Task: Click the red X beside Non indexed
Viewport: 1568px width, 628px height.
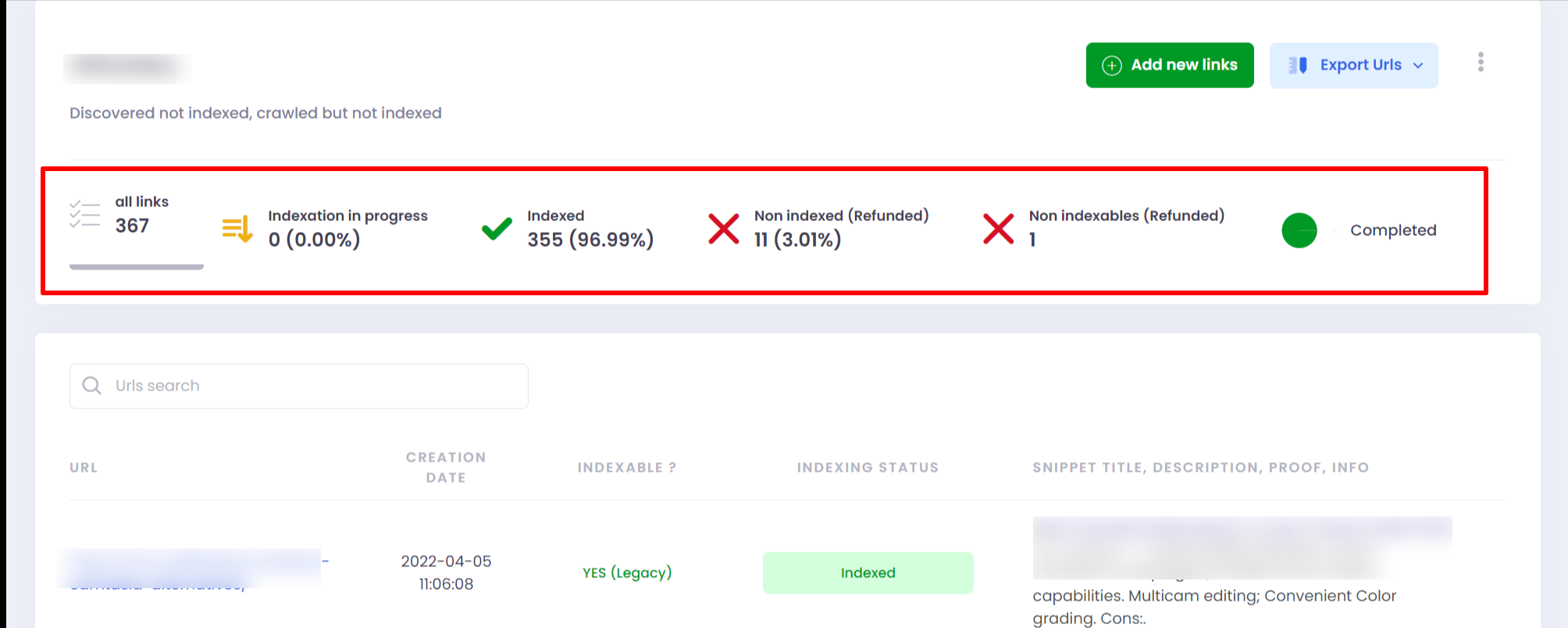Action: point(723,229)
